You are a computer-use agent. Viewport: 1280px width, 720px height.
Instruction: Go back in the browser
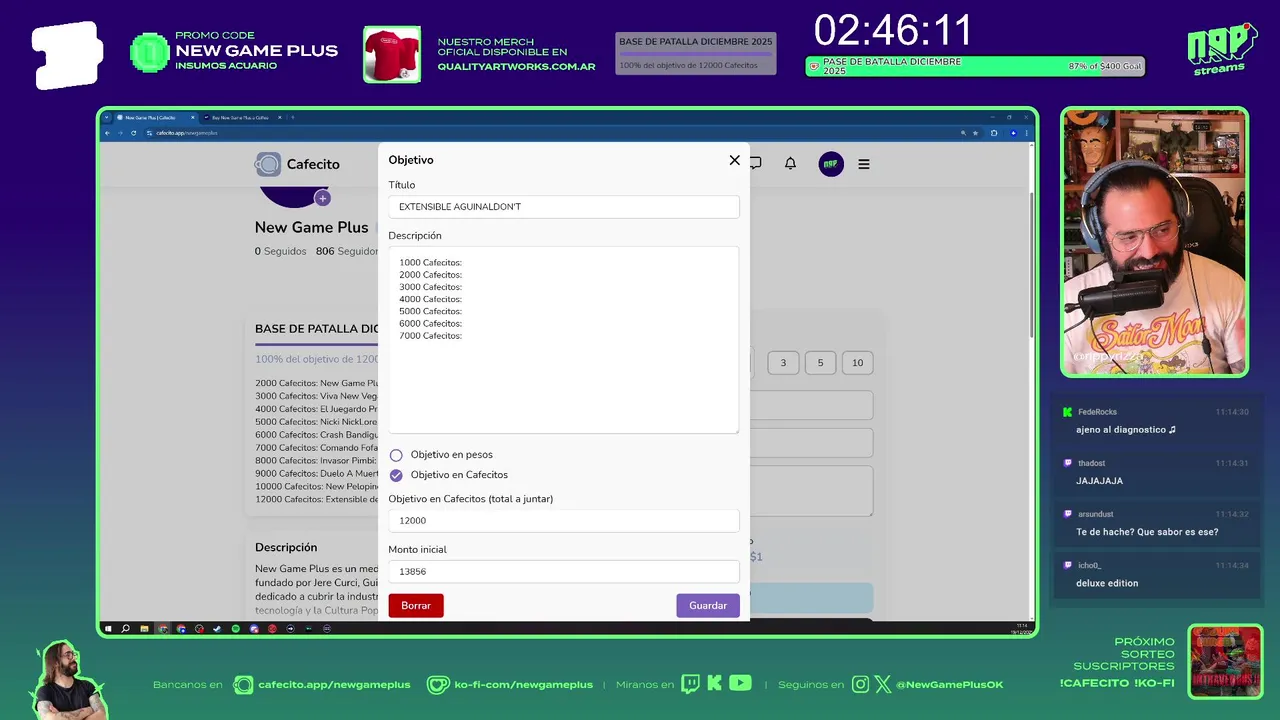(107, 133)
